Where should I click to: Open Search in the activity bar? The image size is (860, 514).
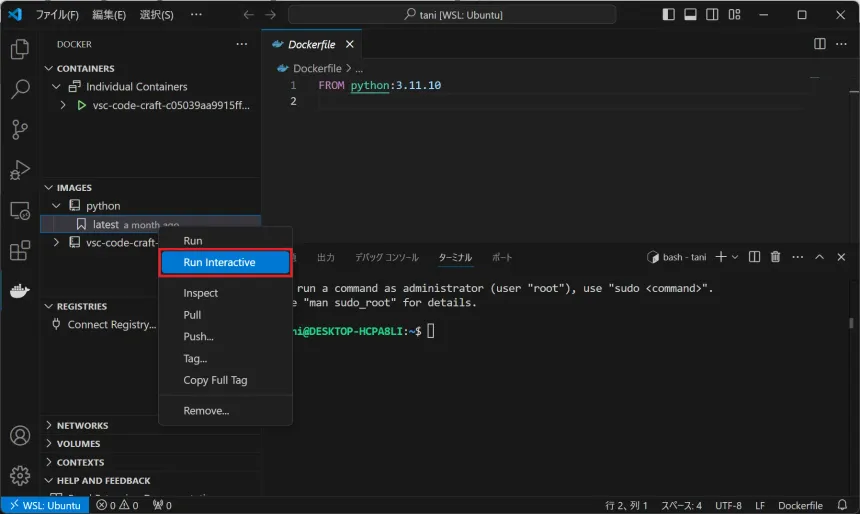pyautogui.click(x=19, y=89)
